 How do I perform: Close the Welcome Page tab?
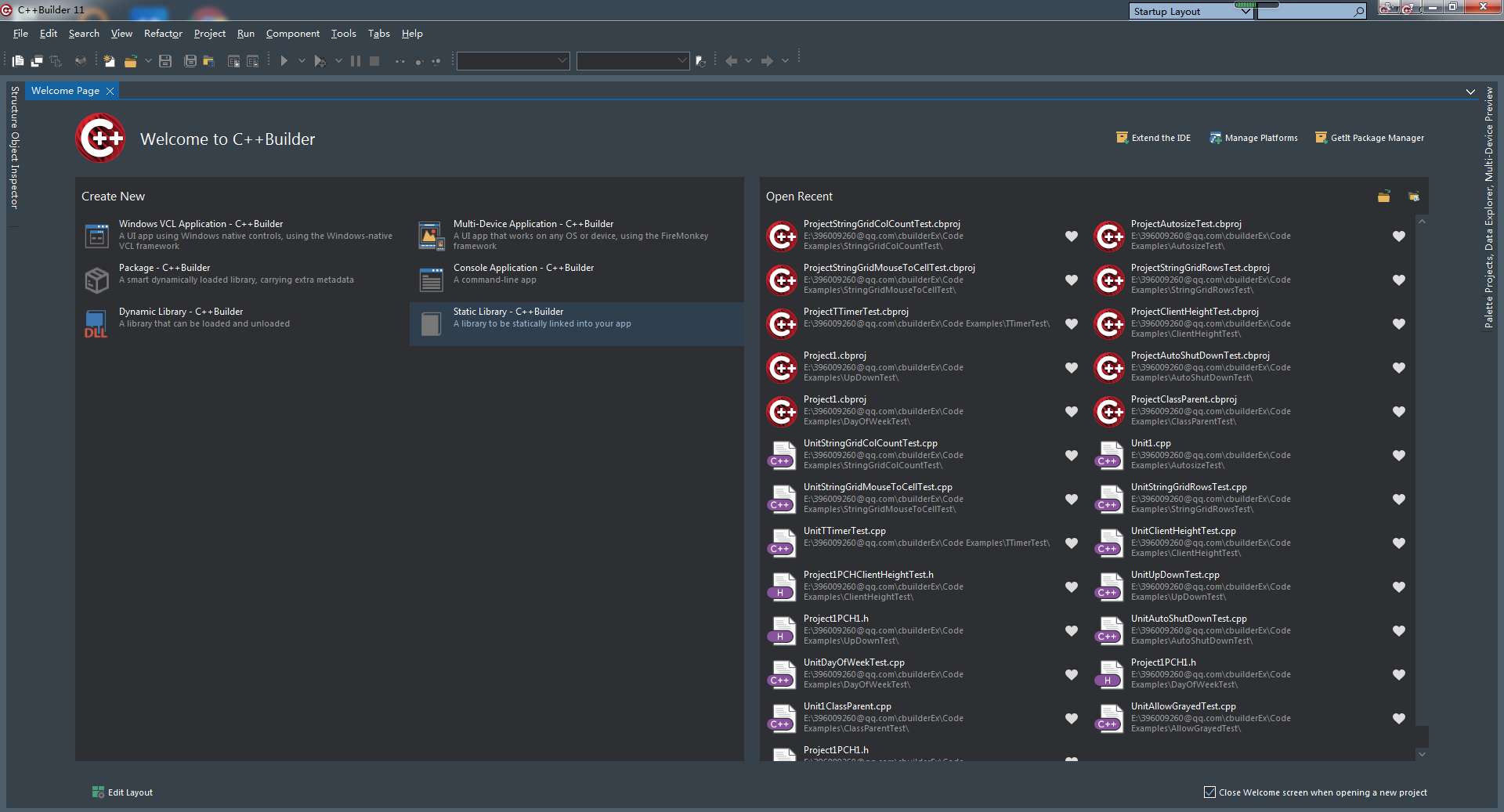110,92
